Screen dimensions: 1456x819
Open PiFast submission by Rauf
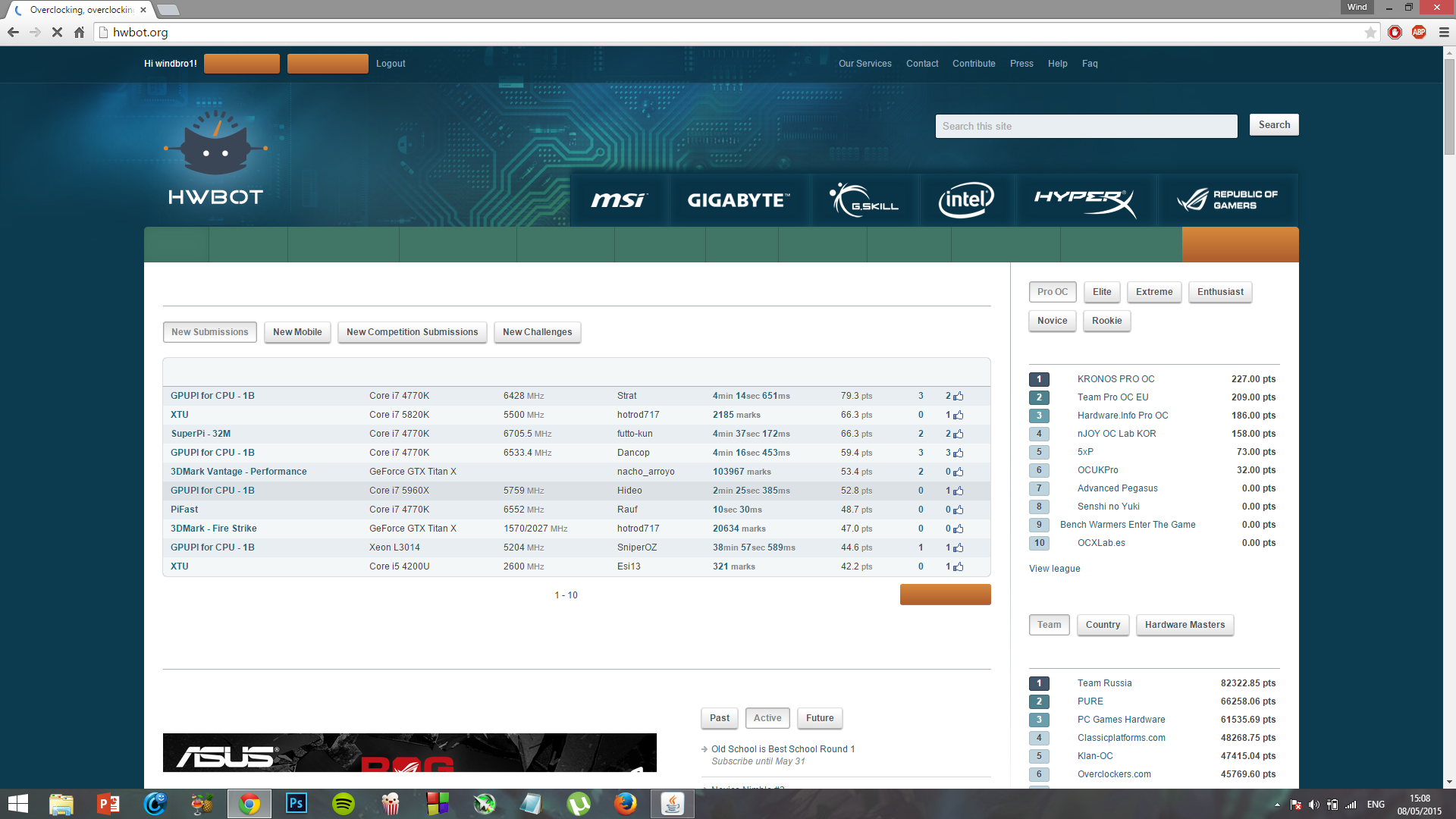pos(184,510)
